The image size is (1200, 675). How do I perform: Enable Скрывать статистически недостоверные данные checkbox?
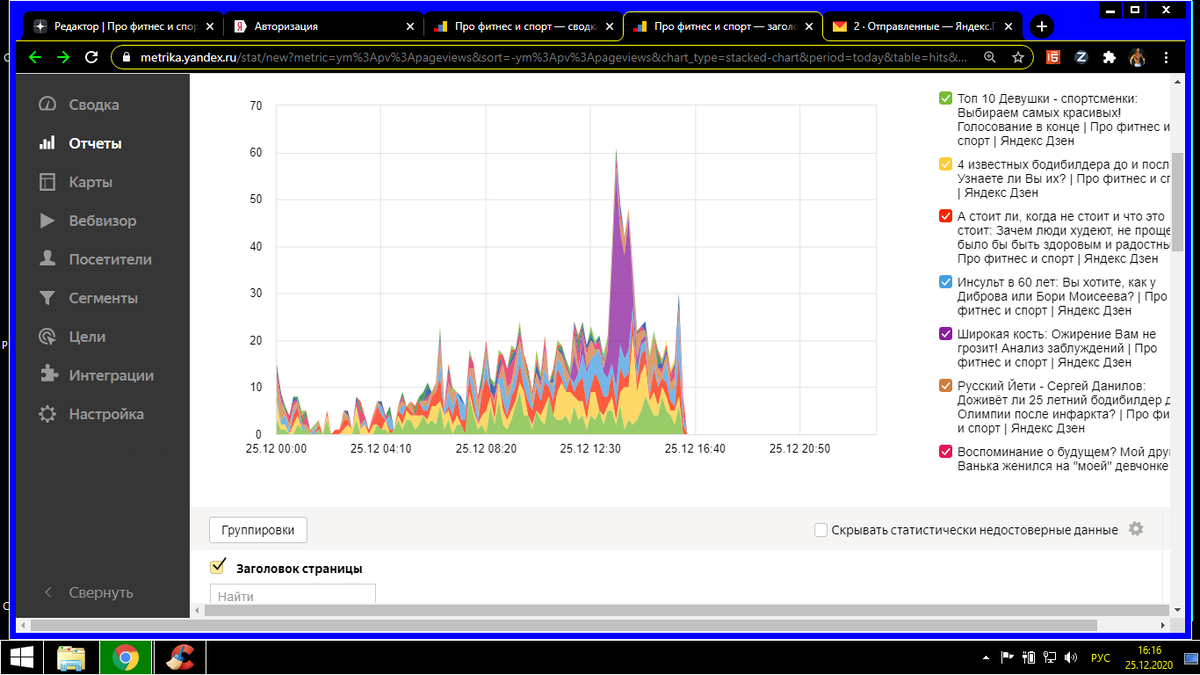821,530
